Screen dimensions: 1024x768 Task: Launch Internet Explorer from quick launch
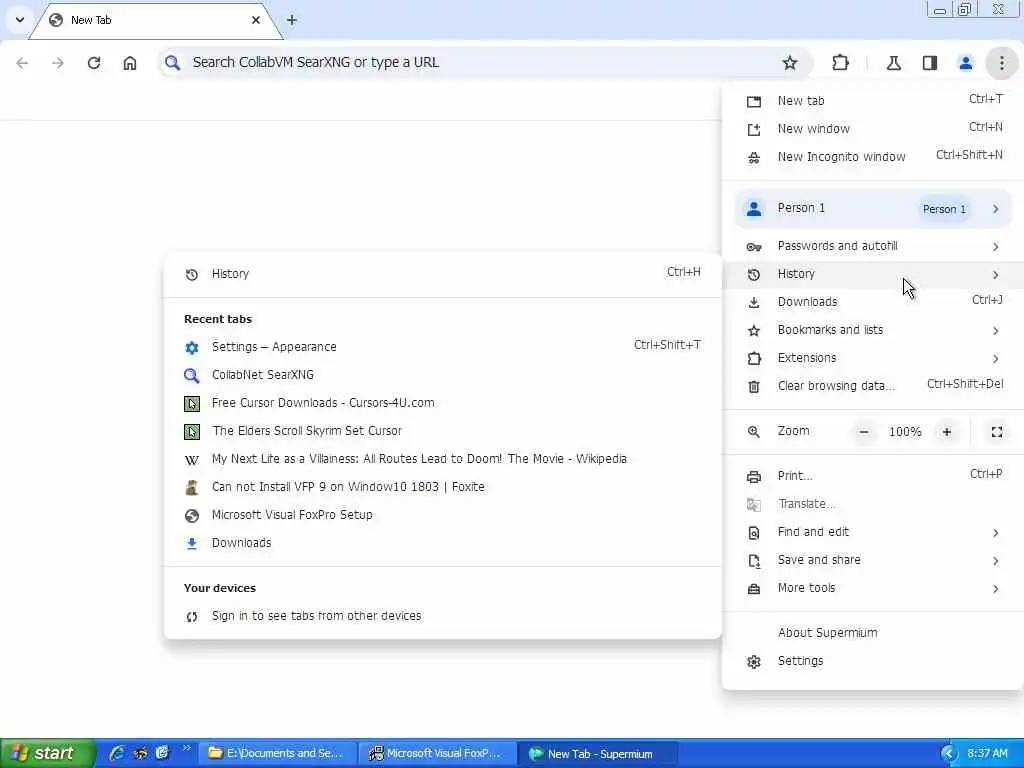pyautogui.click(x=118, y=753)
